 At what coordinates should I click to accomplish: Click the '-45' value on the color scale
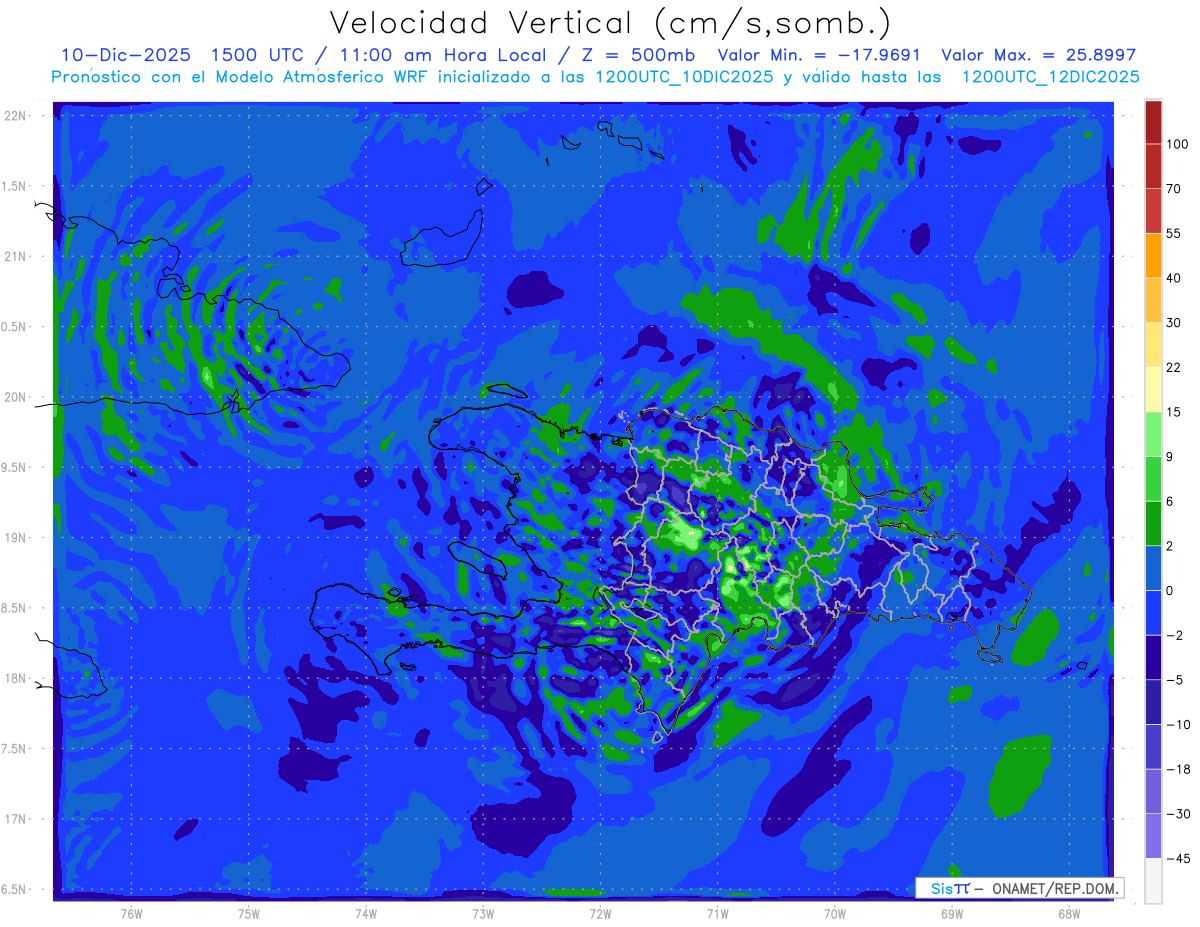(1178, 859)
